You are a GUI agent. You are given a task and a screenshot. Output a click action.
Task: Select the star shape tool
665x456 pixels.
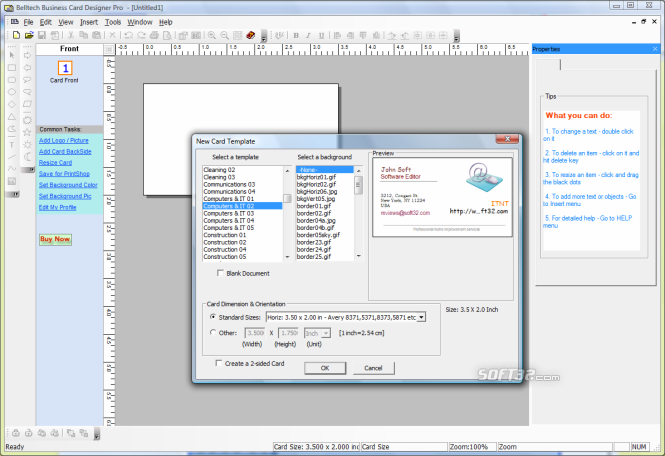27,132
